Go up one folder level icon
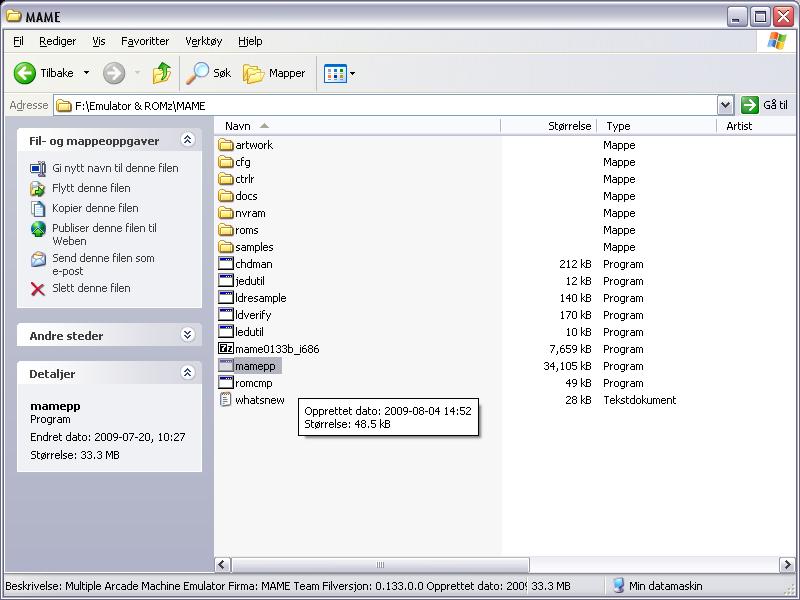Image resolution: width=800 pixels, height=600 pixels. (x=162, y=73)
